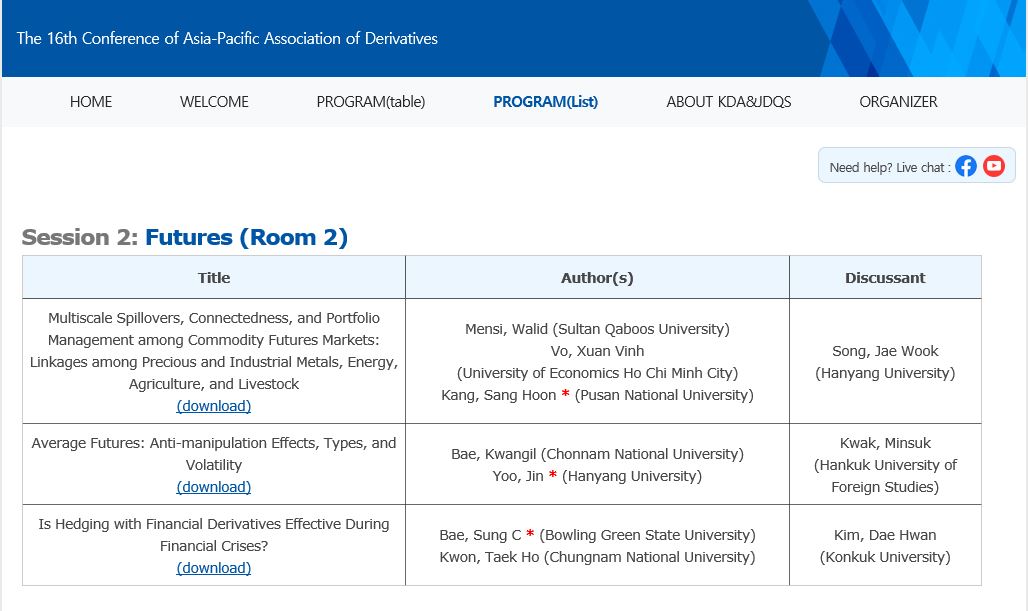Screen dimensions: 1028x611
Task: Click discussant 'Kwak, Minsuk'
Action: click(885, 443)
